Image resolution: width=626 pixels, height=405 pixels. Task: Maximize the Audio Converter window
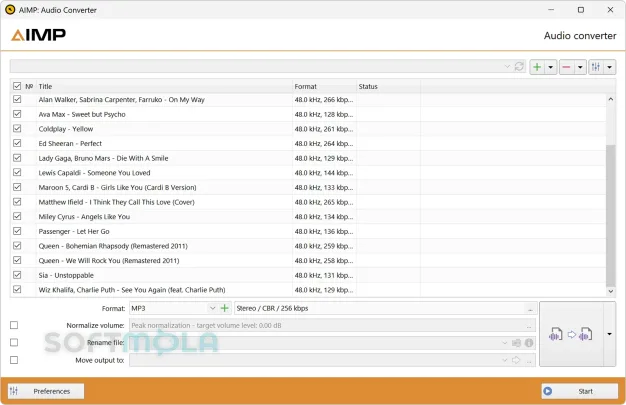tap(581, 10)
